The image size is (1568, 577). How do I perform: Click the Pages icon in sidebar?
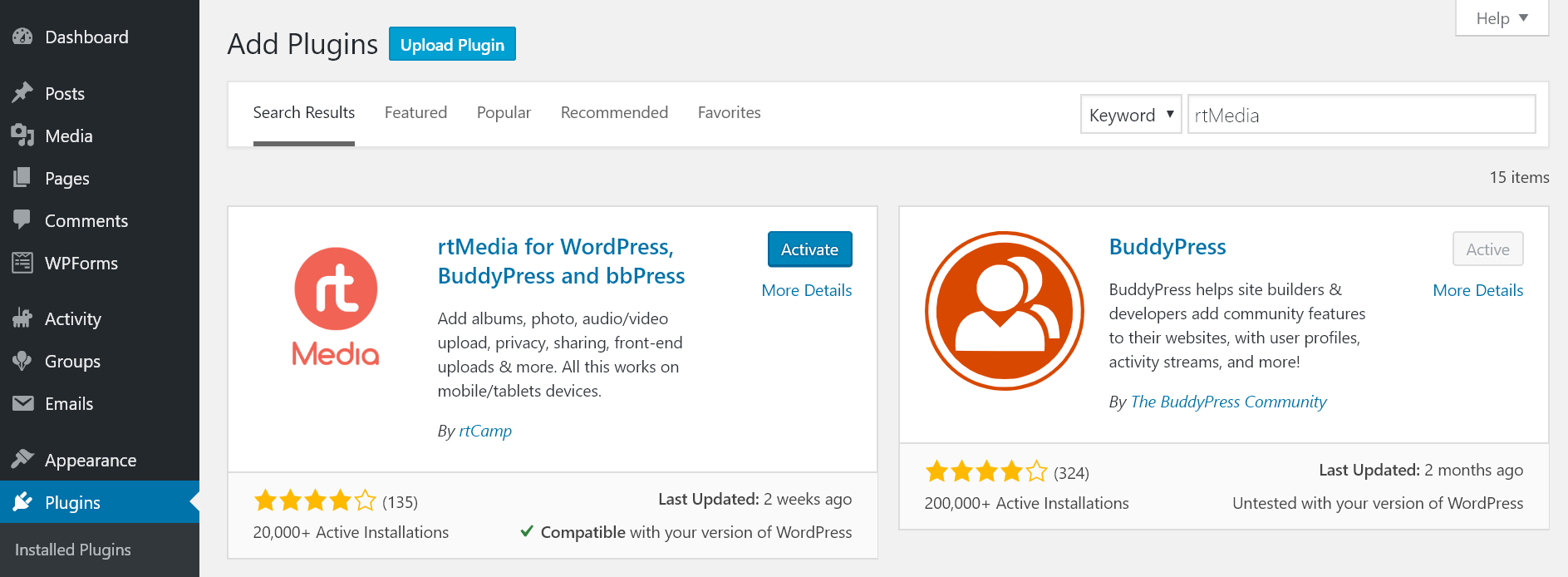pyautogui.click(x=22, y=178)
